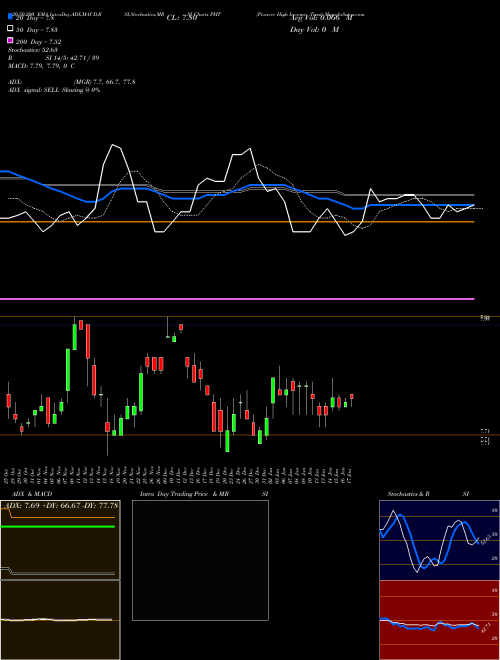Select the '50 Day = 7.83' label
This screenshot has height=660, width=500.
(x=37, y=30)
